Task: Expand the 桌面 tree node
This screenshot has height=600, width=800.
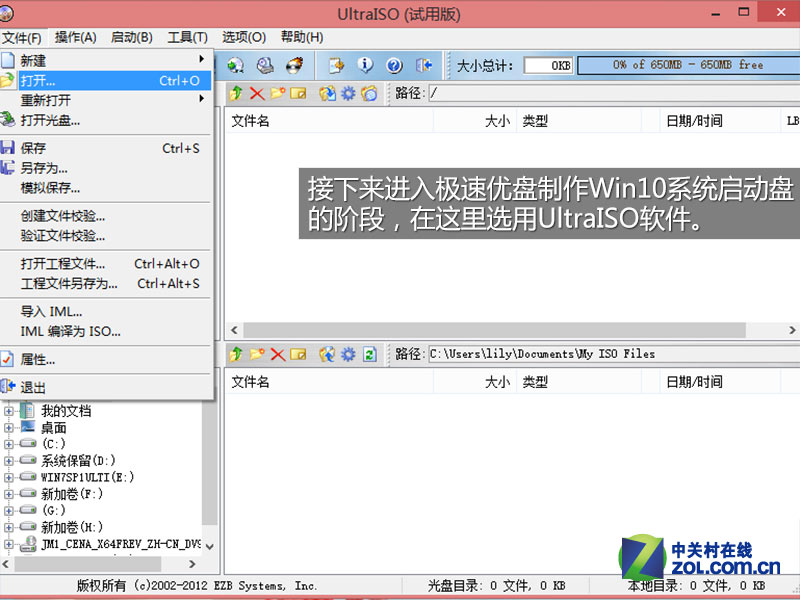Action: 9,428
